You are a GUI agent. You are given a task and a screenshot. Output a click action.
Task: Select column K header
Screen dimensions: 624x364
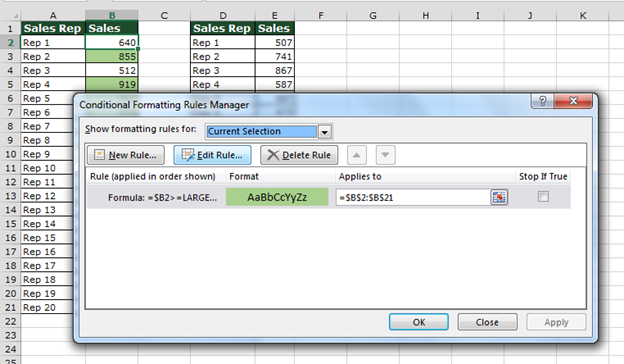click(x=583, y=16)
